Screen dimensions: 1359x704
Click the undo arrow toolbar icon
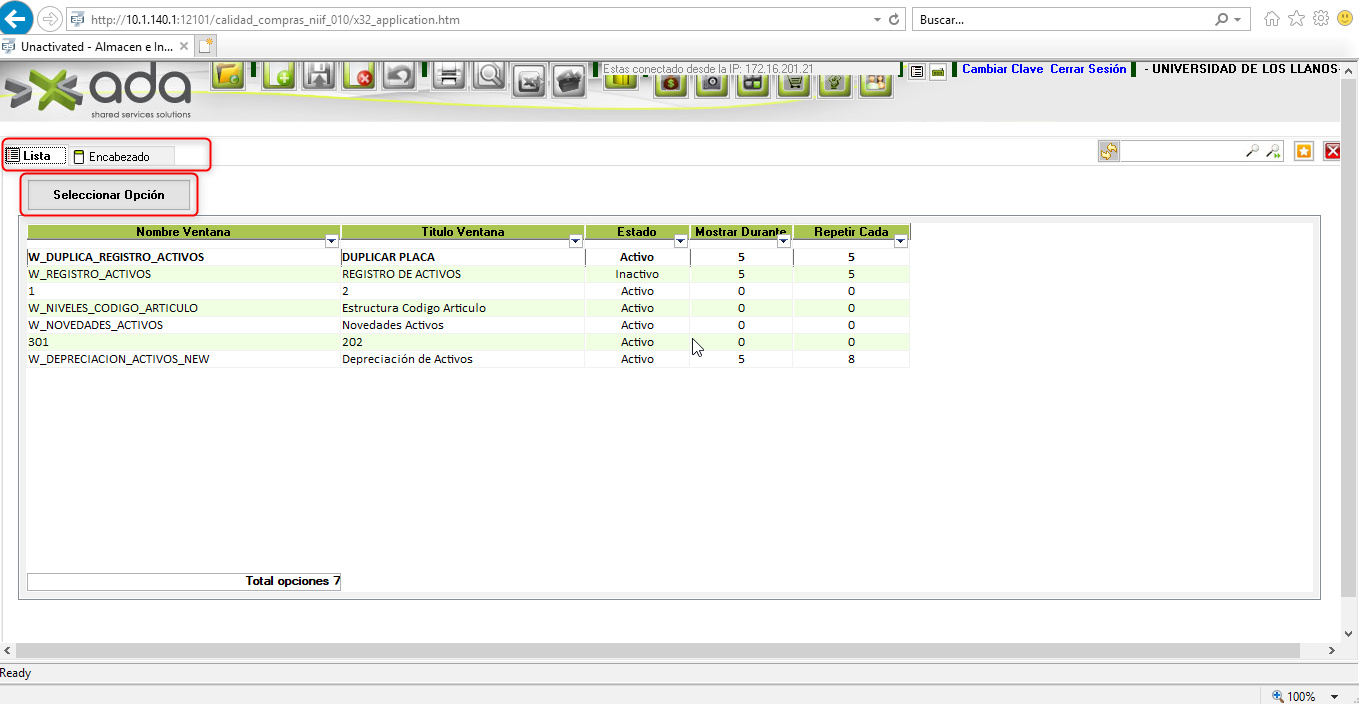(x=400, y=76)
